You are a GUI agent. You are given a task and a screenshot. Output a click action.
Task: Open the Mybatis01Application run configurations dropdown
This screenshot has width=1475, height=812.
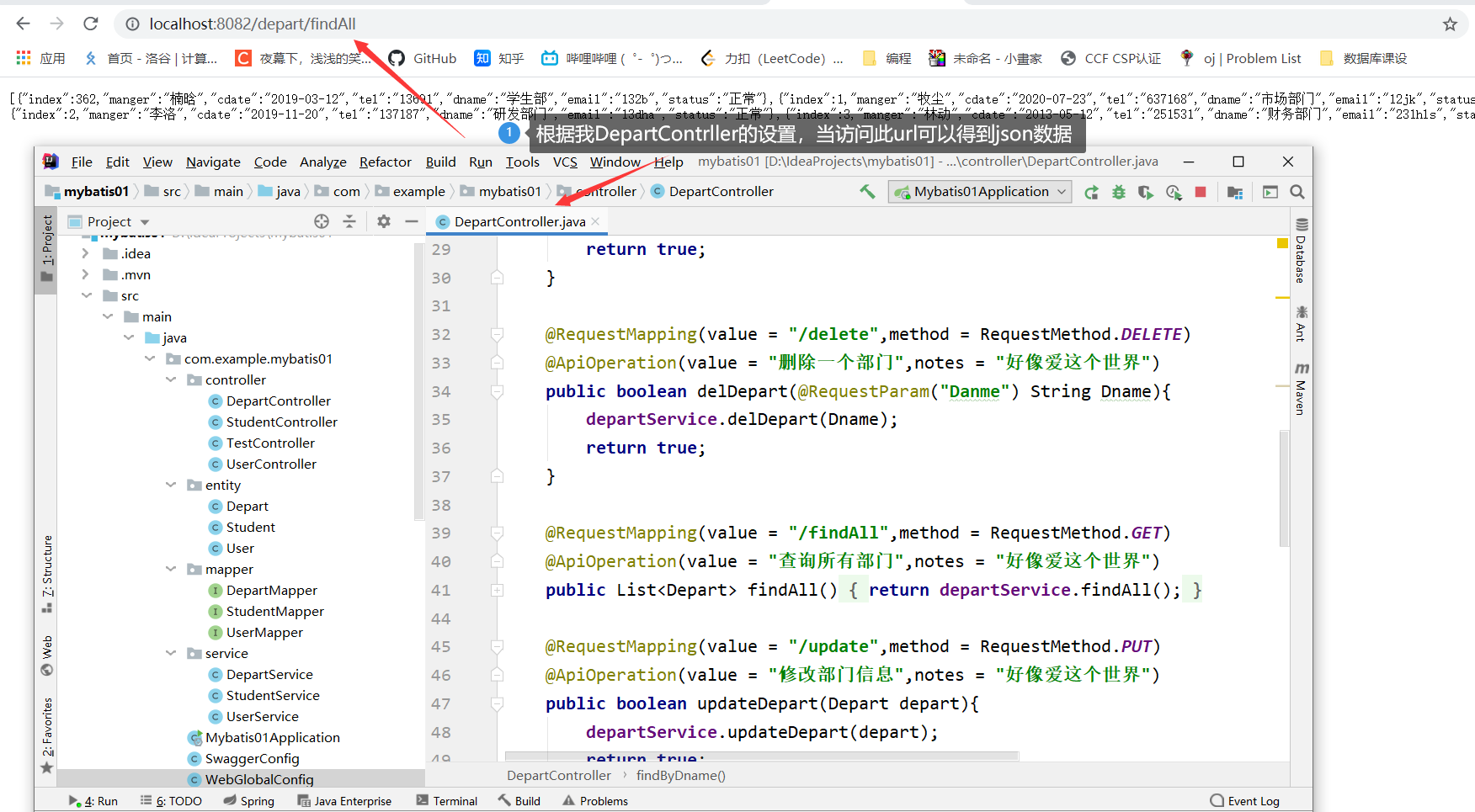tap(1060, 191)
